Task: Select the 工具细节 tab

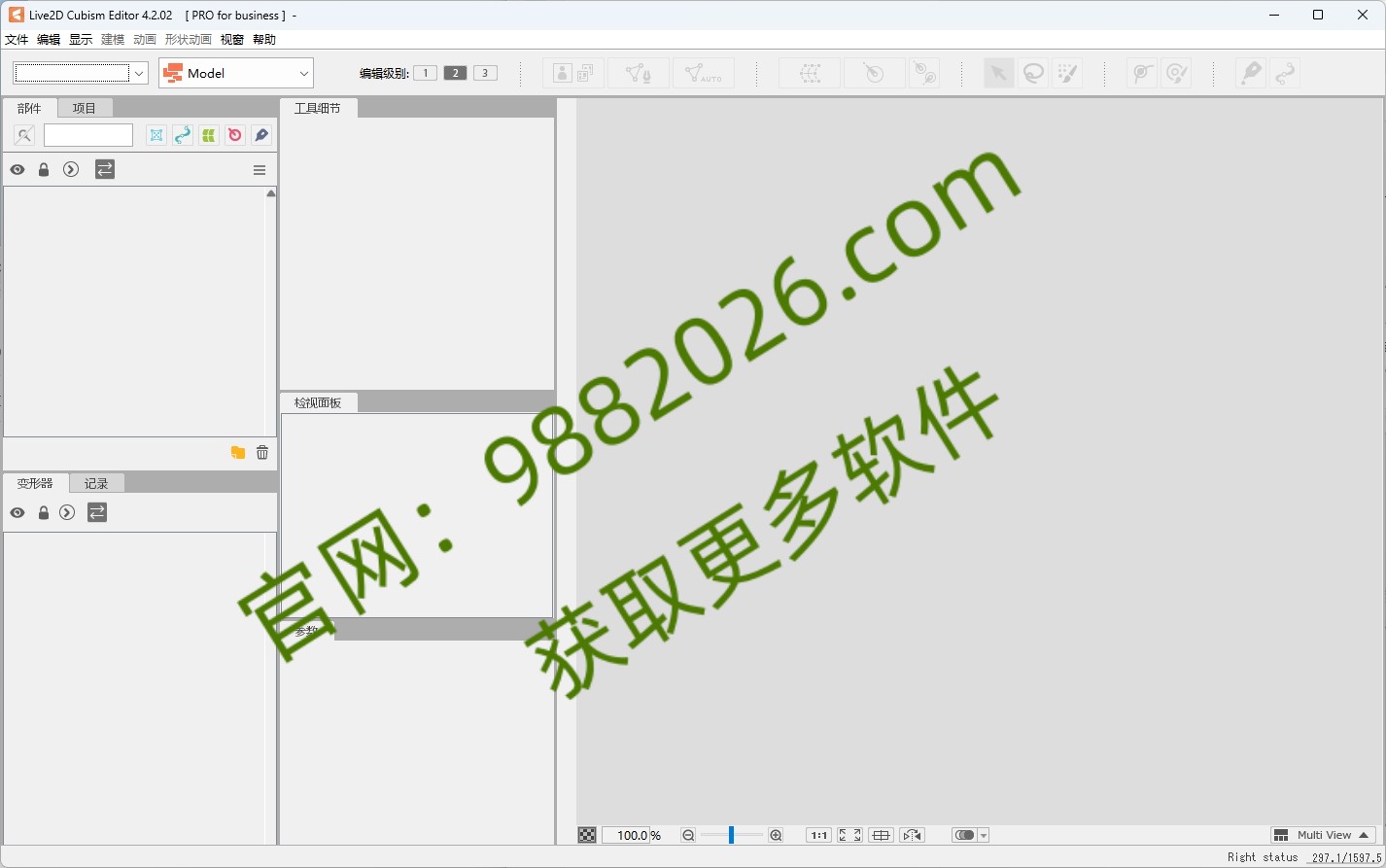Action: [x=318, y=108]
